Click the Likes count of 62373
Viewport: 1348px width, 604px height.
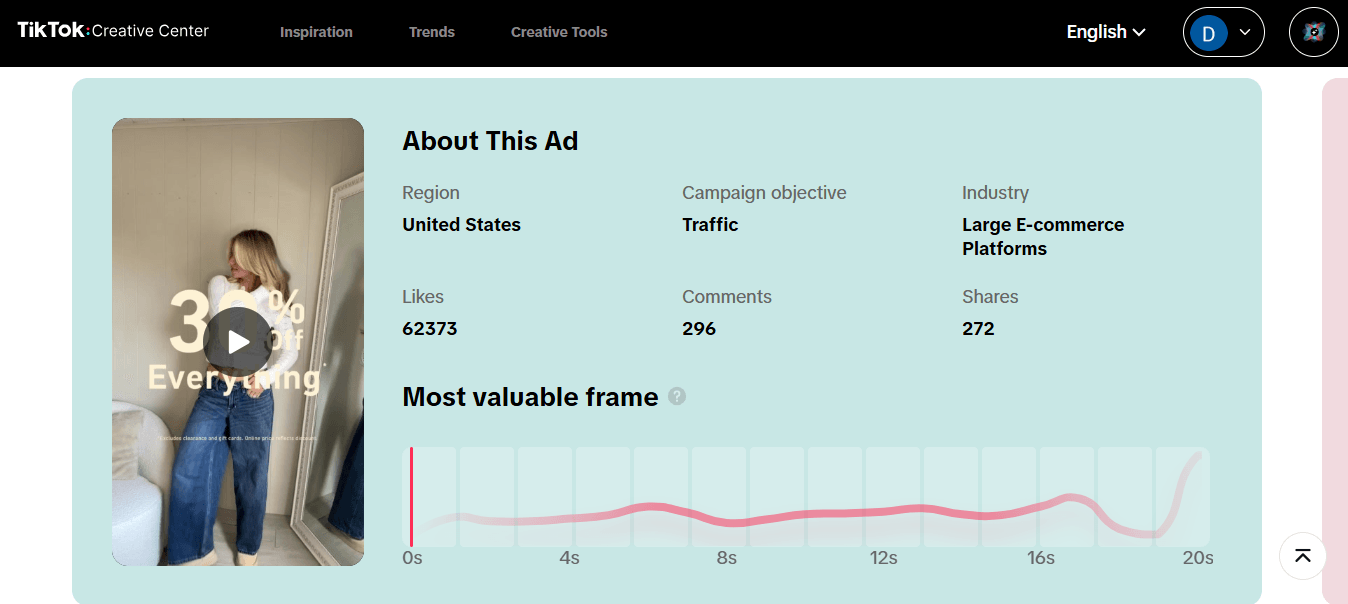430,328
